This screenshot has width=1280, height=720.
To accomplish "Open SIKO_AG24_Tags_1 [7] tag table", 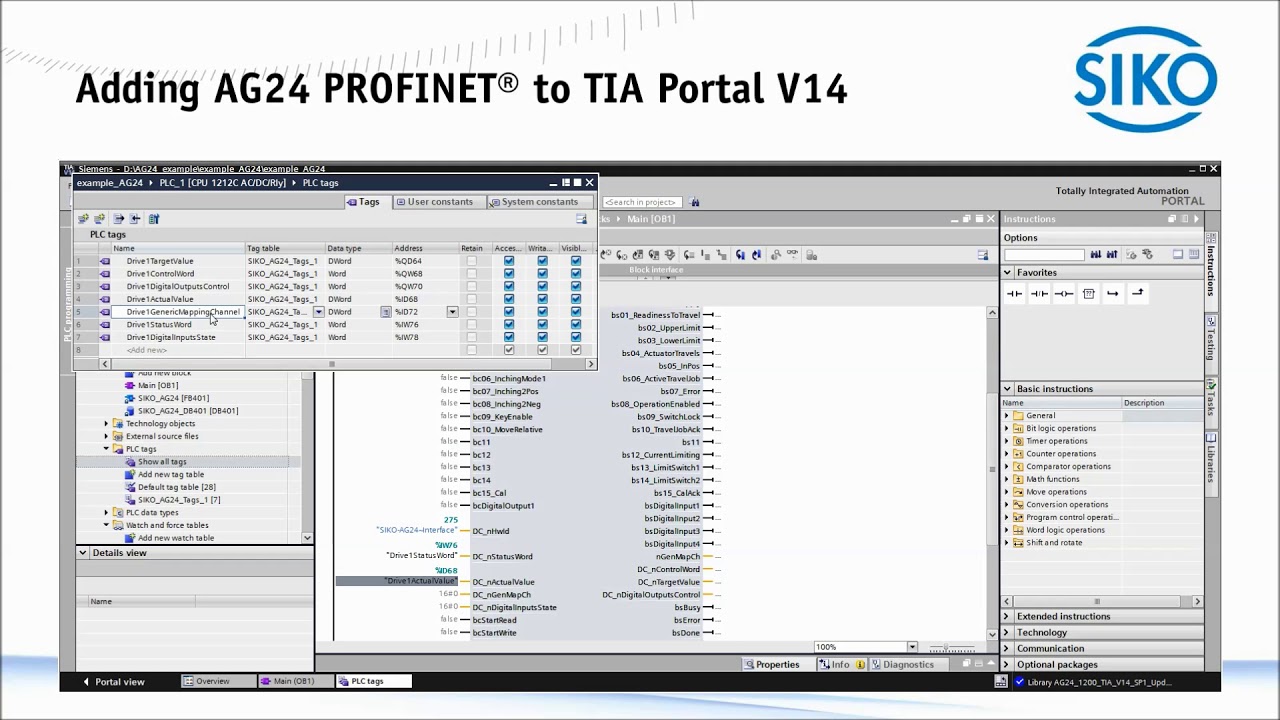I will pyautogui.click(x=173, y=500).
